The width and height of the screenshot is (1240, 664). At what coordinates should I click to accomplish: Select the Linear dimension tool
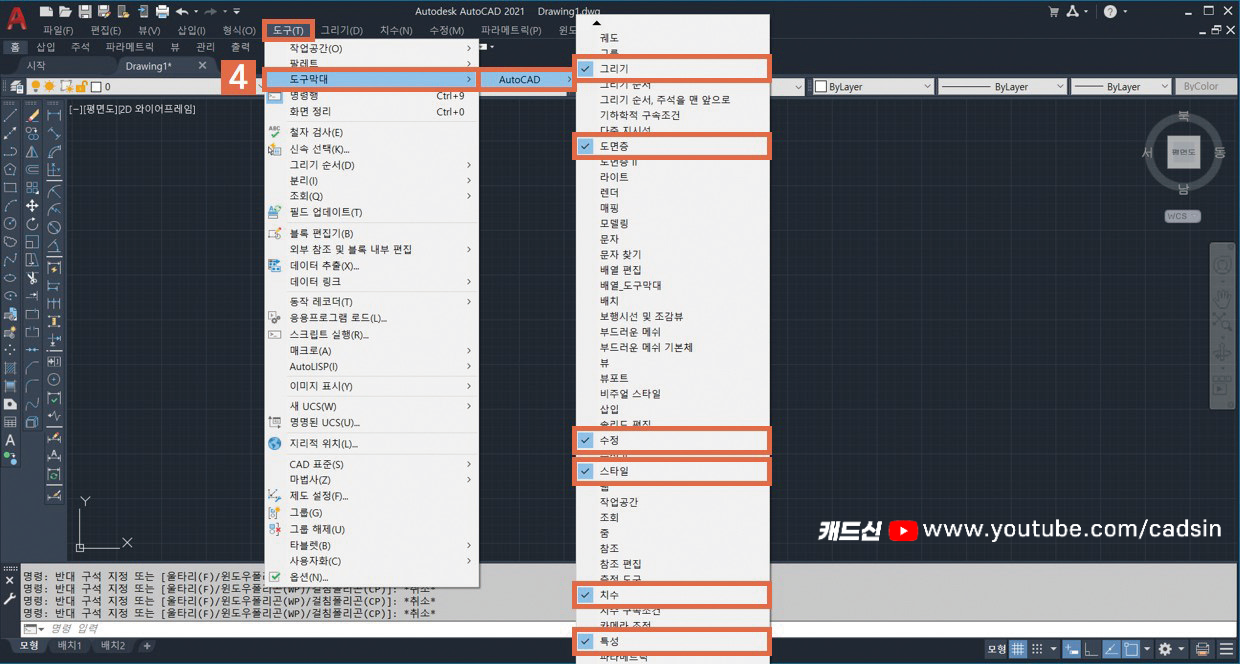[54, 115]
